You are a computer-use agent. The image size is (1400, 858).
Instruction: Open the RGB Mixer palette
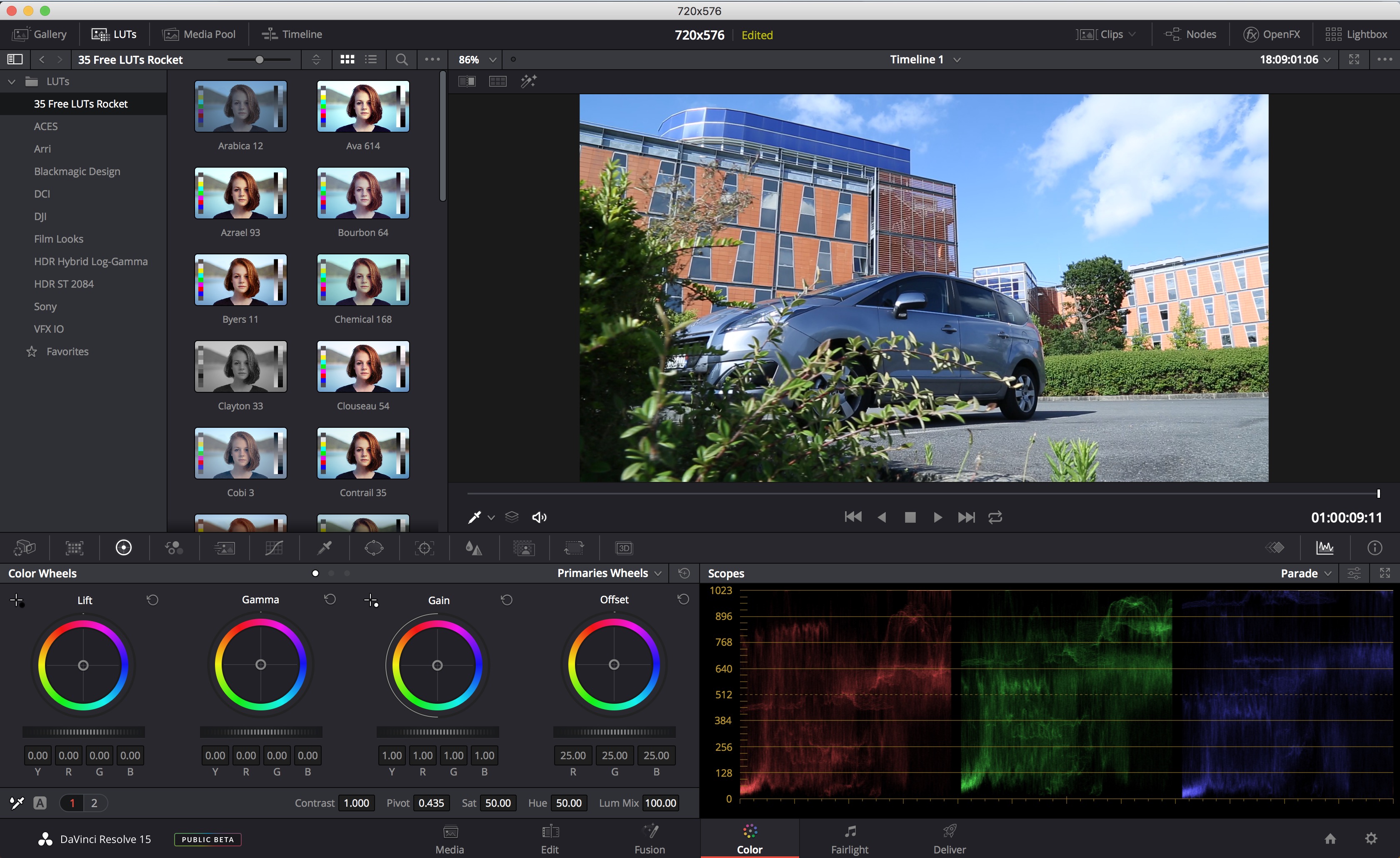click(173, 547)
